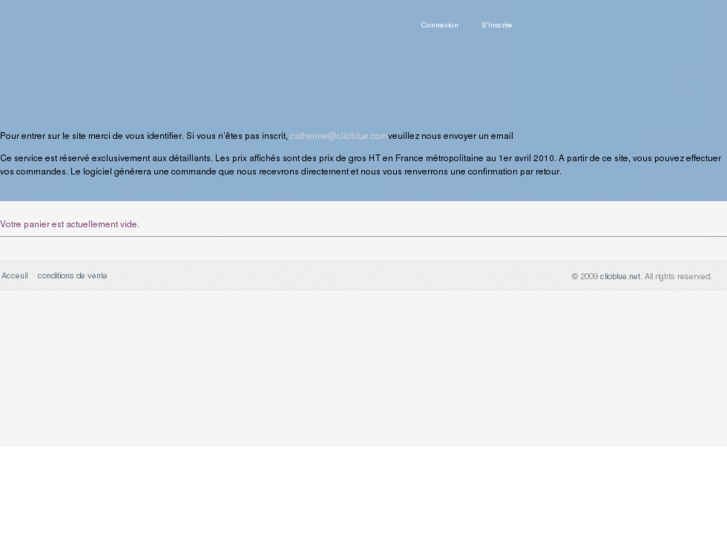This screenshot has width=727, height=545.
Task: Open the conditions de vente link
Action: [72, 276]
